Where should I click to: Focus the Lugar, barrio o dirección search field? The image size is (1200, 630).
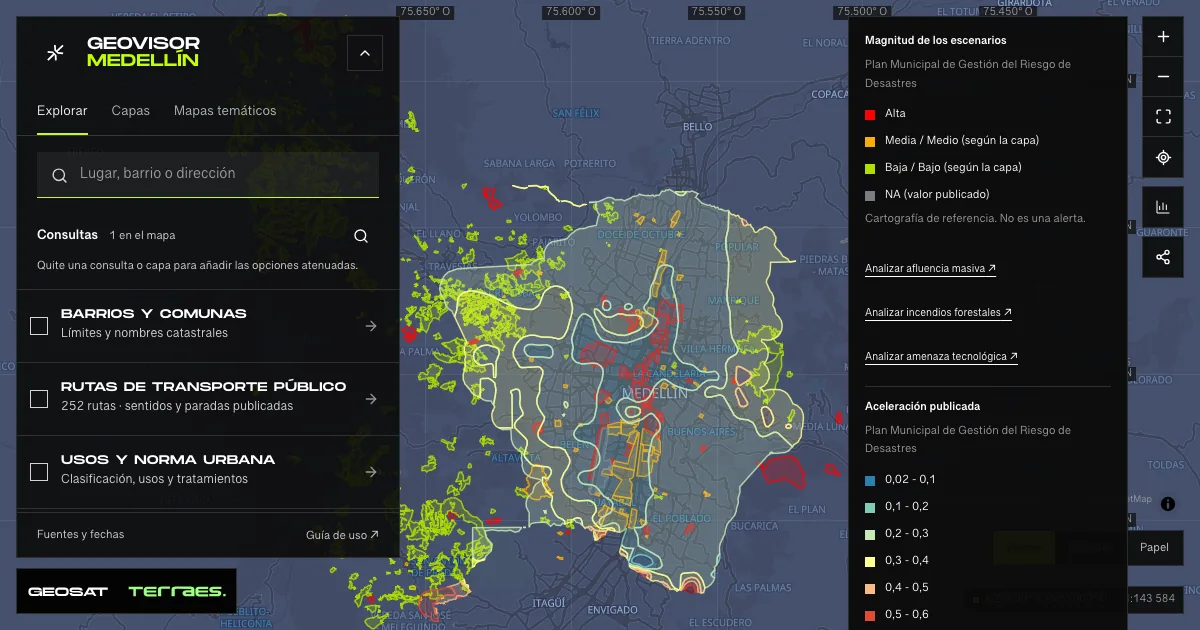tap(208, 174)
